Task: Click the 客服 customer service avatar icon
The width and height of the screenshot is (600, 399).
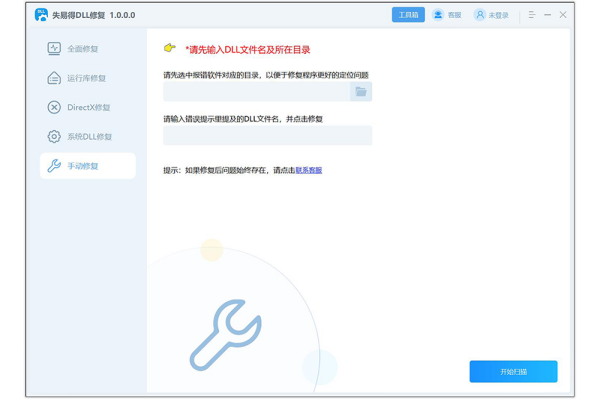Action: [438, 15]
